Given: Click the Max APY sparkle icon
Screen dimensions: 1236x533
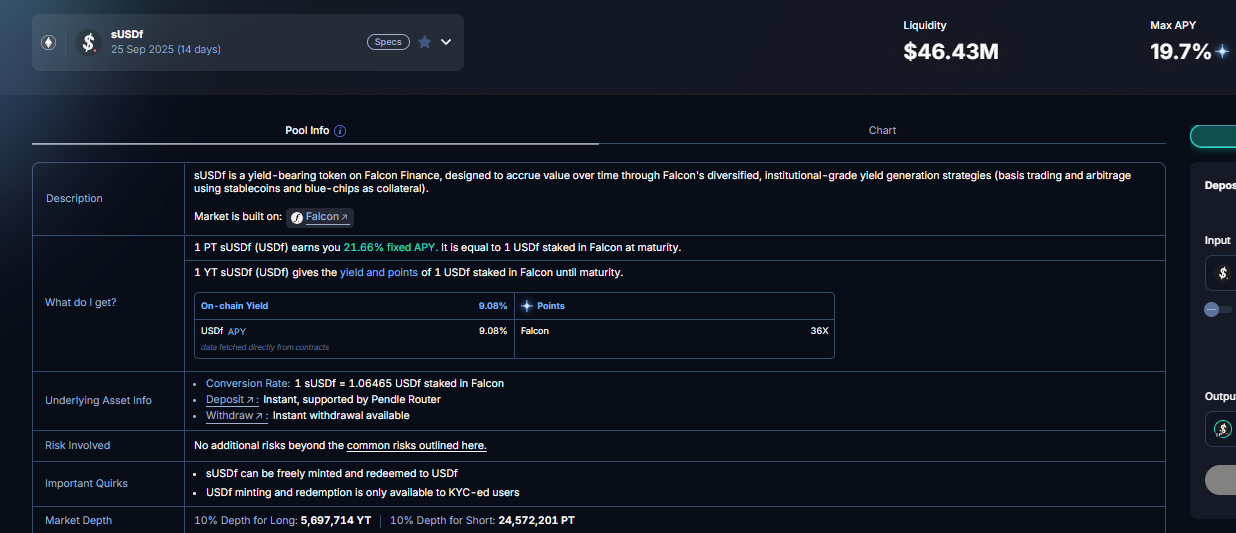Looking at the screenshot, I should 1222,52.
